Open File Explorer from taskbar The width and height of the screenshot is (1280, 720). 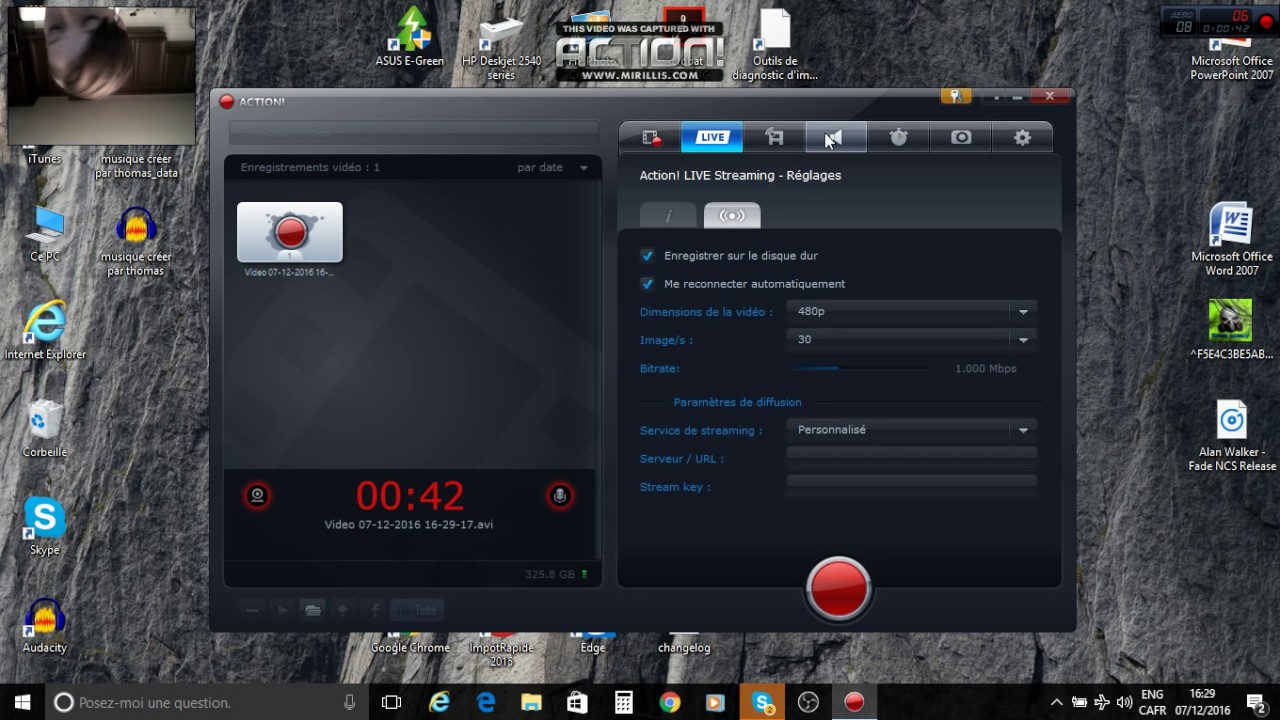pyautogui.click(x=531, y=703)
